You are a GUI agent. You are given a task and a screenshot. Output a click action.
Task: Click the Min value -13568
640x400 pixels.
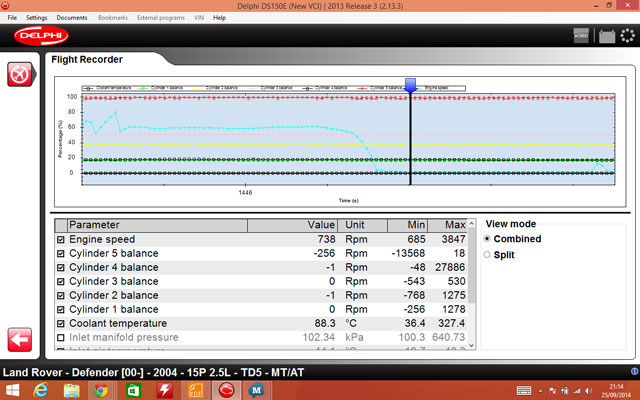click(408, 253)
